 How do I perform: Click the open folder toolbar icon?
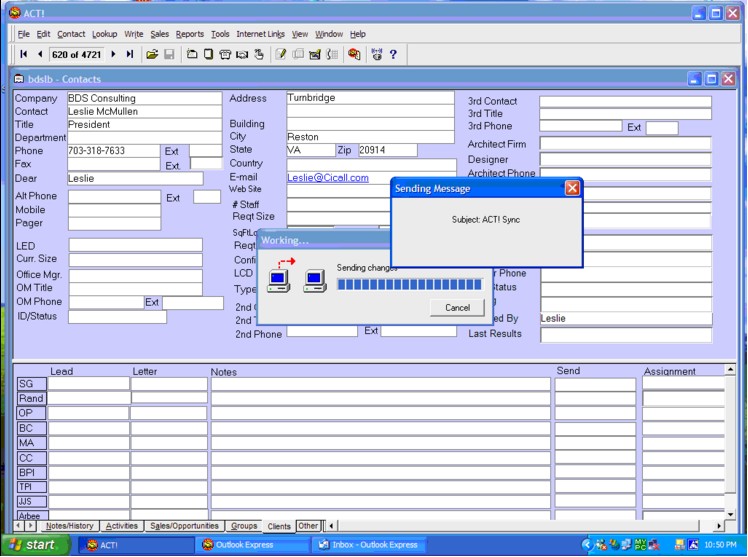point(152,54)
